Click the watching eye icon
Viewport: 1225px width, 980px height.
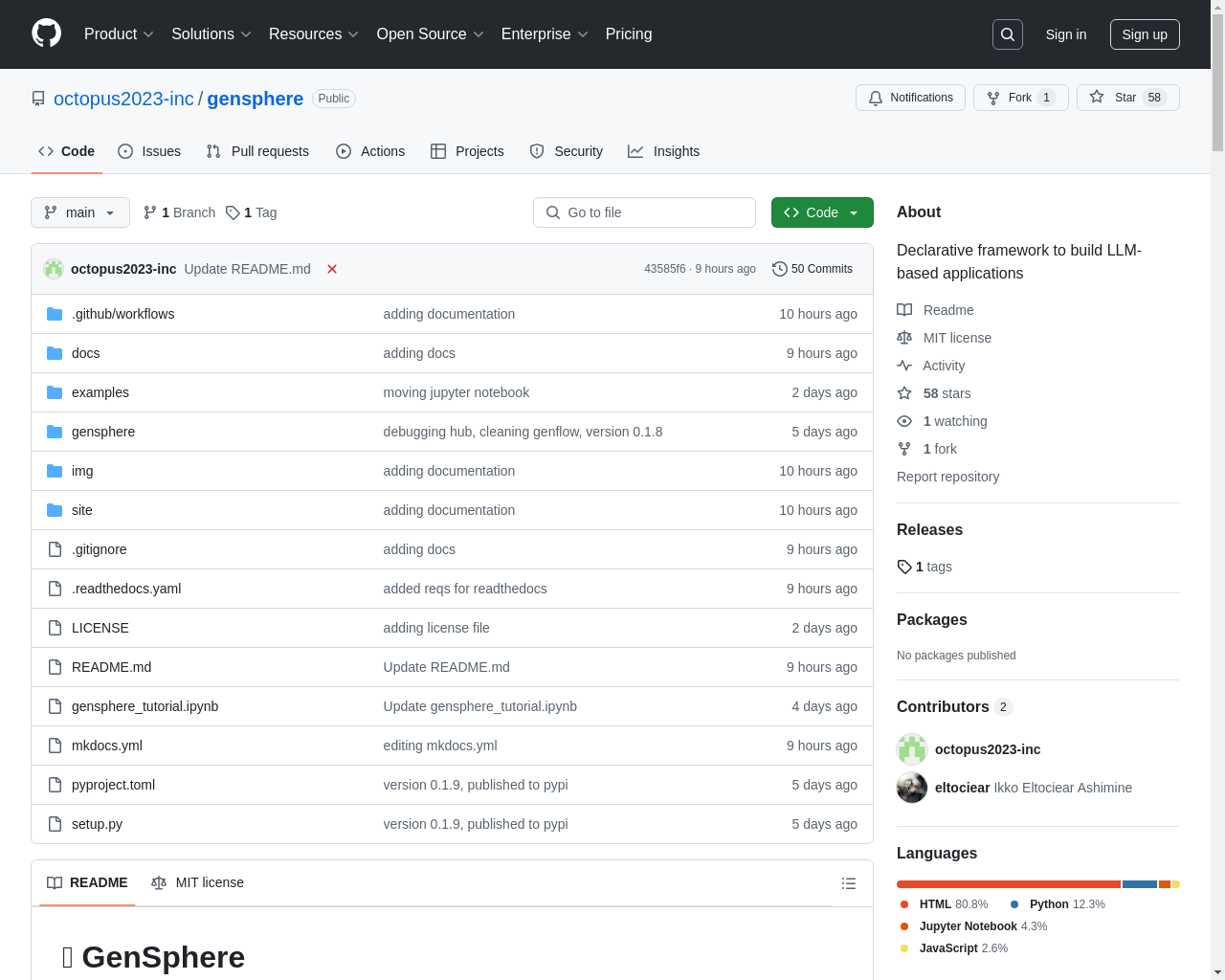(904, 421)
